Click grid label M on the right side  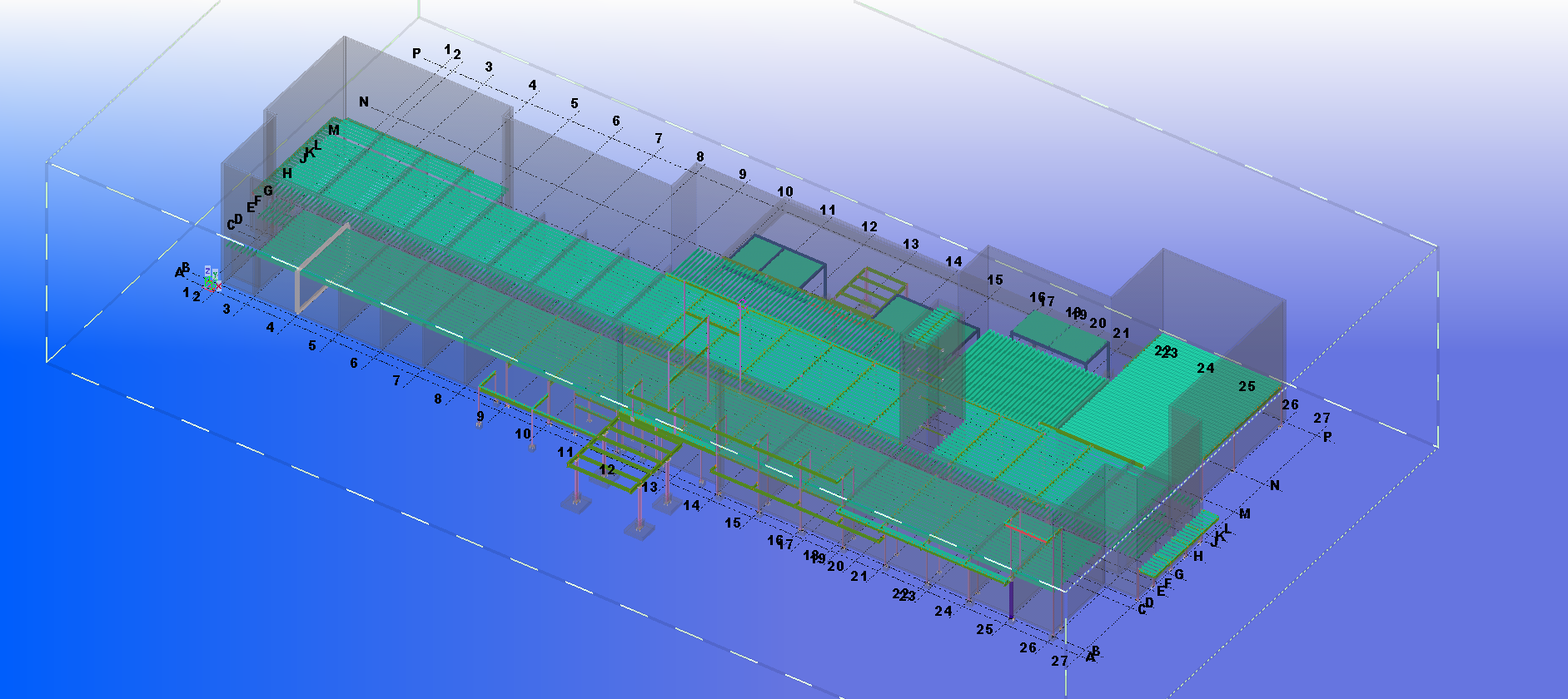[1244, 513]
